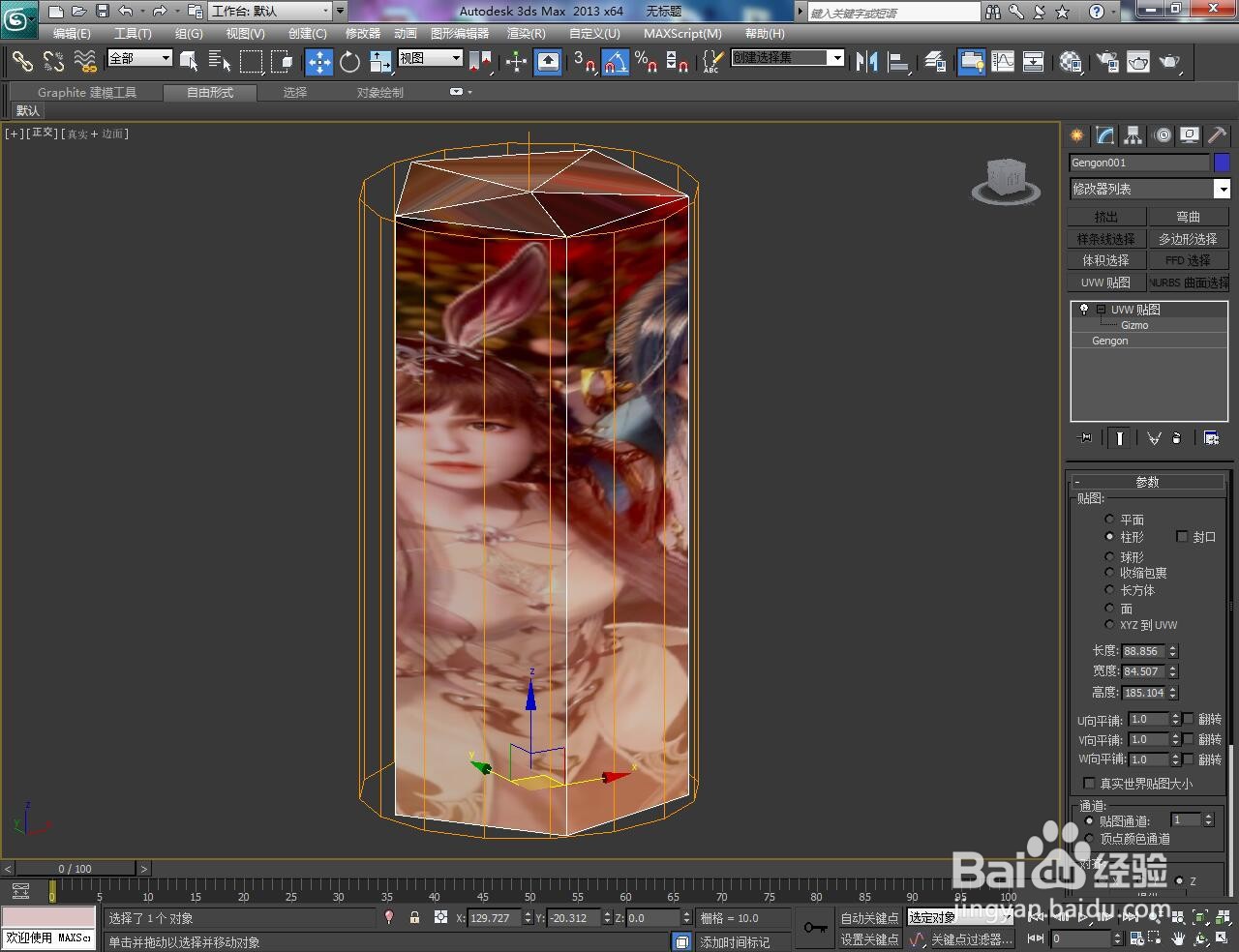Select 长方体 mapping radio button
Viewport: 1239px width, 952px height.
pos(1109,589)
